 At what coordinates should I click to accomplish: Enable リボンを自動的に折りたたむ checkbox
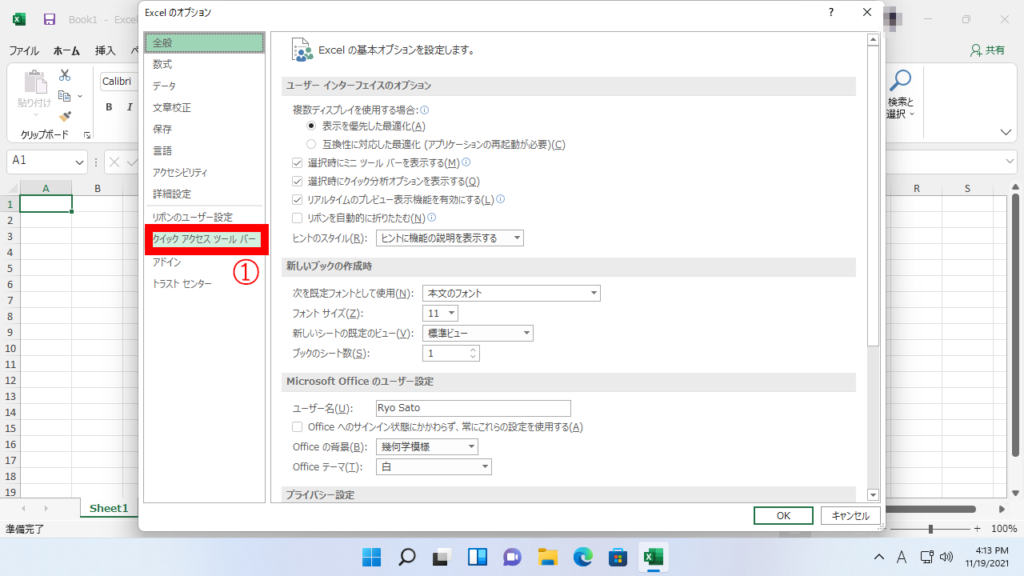coord(297,217)
